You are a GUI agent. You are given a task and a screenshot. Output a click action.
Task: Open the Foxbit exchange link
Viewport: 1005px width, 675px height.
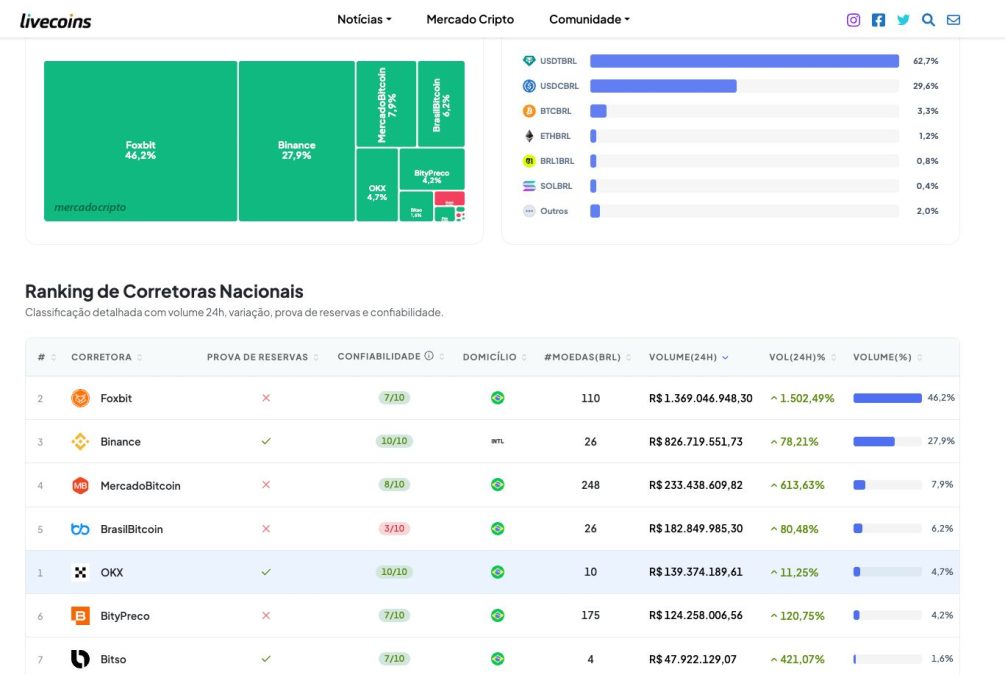116,398
